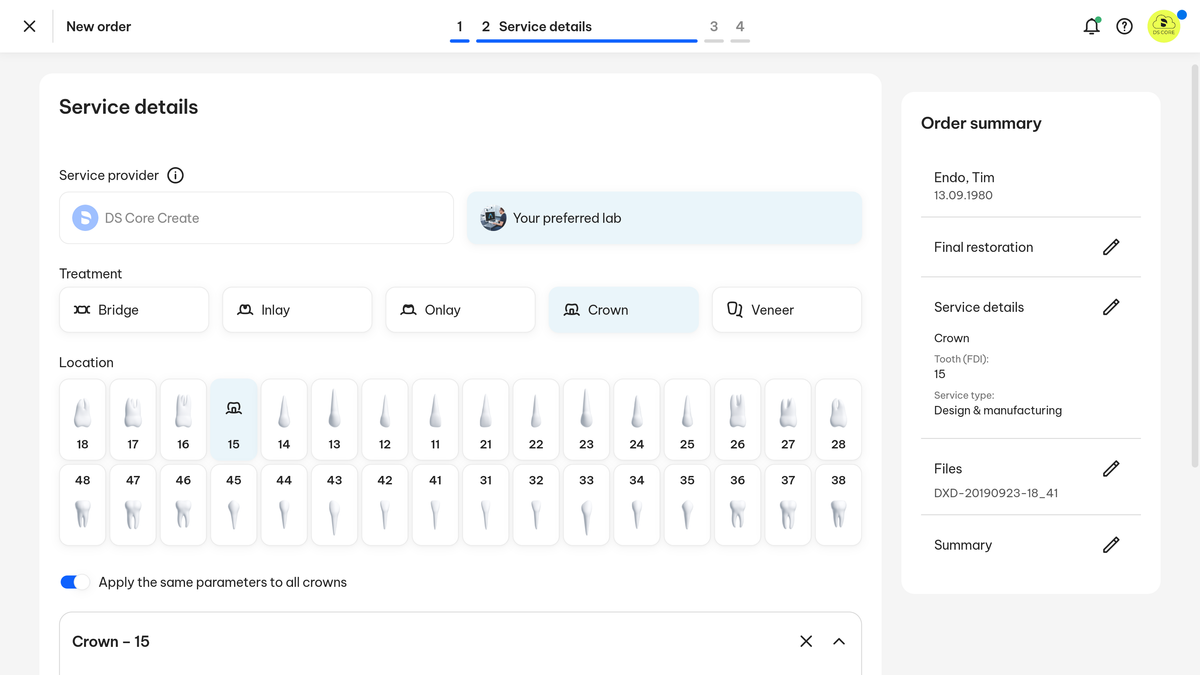Edit Service details via pencil icon
This screenshot has width=1200, height=675.
tap(1110, 307)
